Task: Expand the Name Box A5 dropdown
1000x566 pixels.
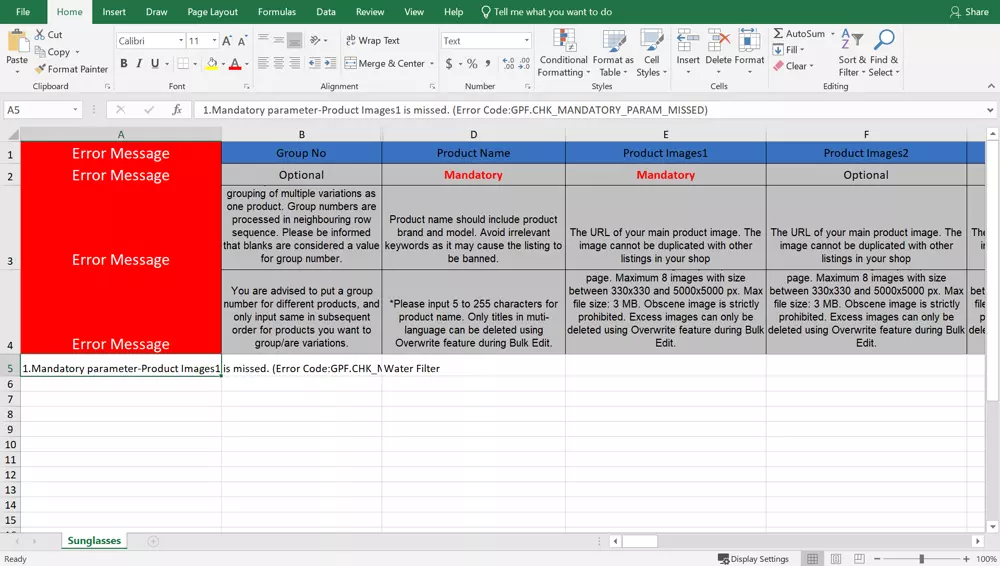Action: [75, 110]
